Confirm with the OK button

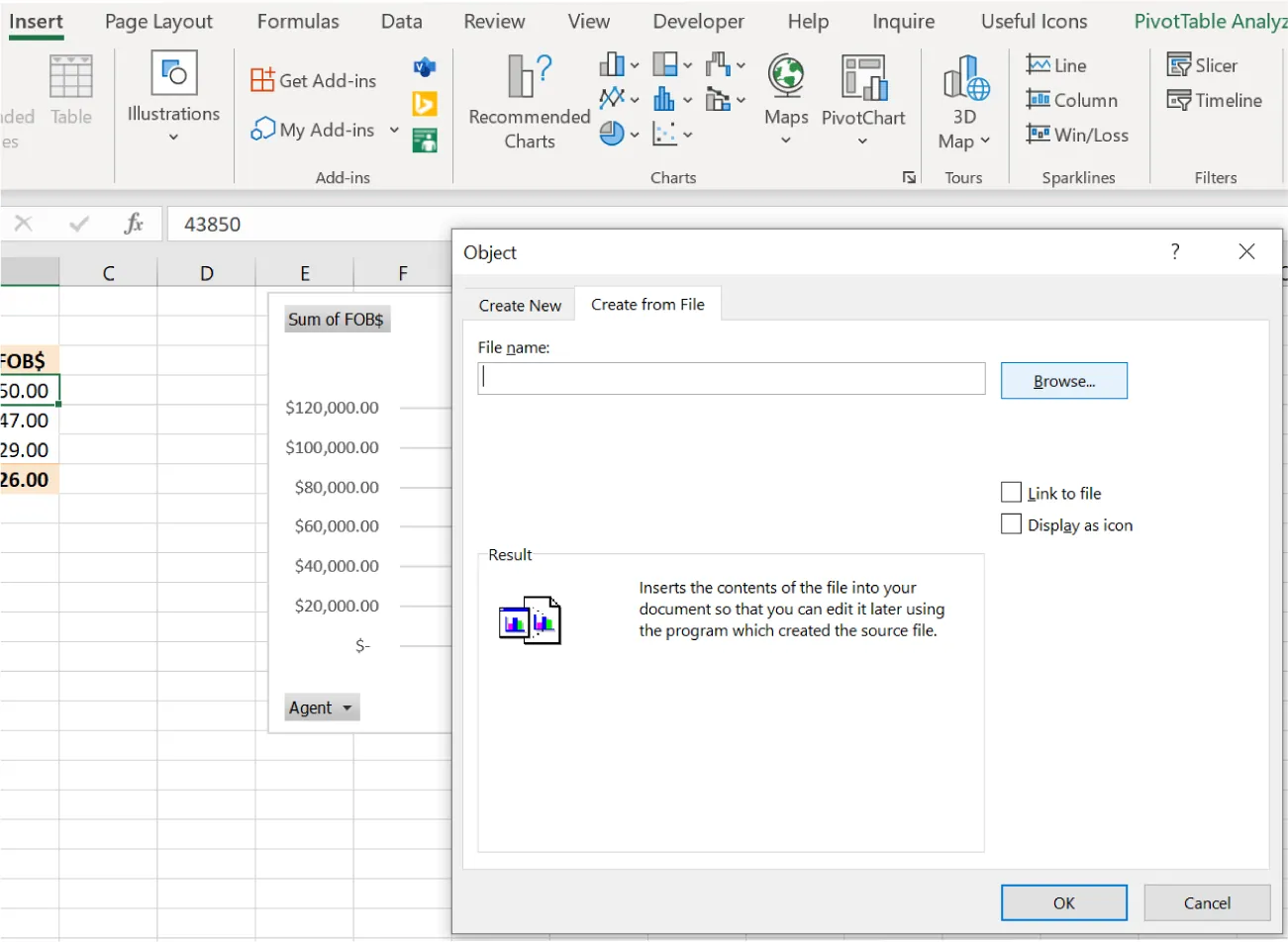coord(1063,902)
